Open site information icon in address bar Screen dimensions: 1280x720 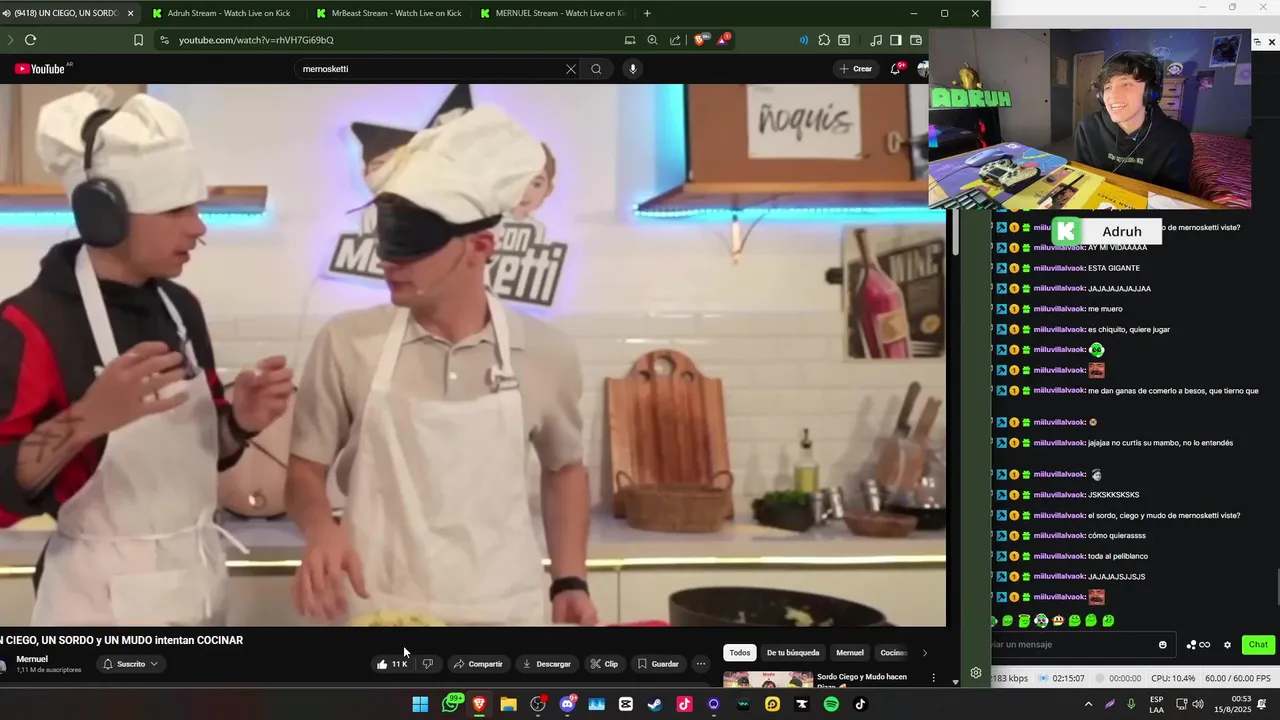pyautogui.click(x=164, y=40)
